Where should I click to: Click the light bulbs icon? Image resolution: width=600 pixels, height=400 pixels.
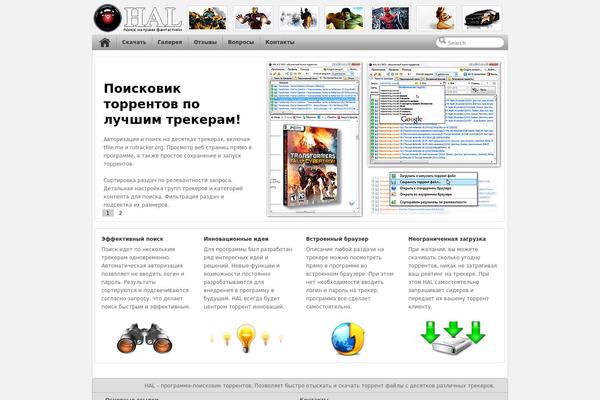[x=246, y=338]
